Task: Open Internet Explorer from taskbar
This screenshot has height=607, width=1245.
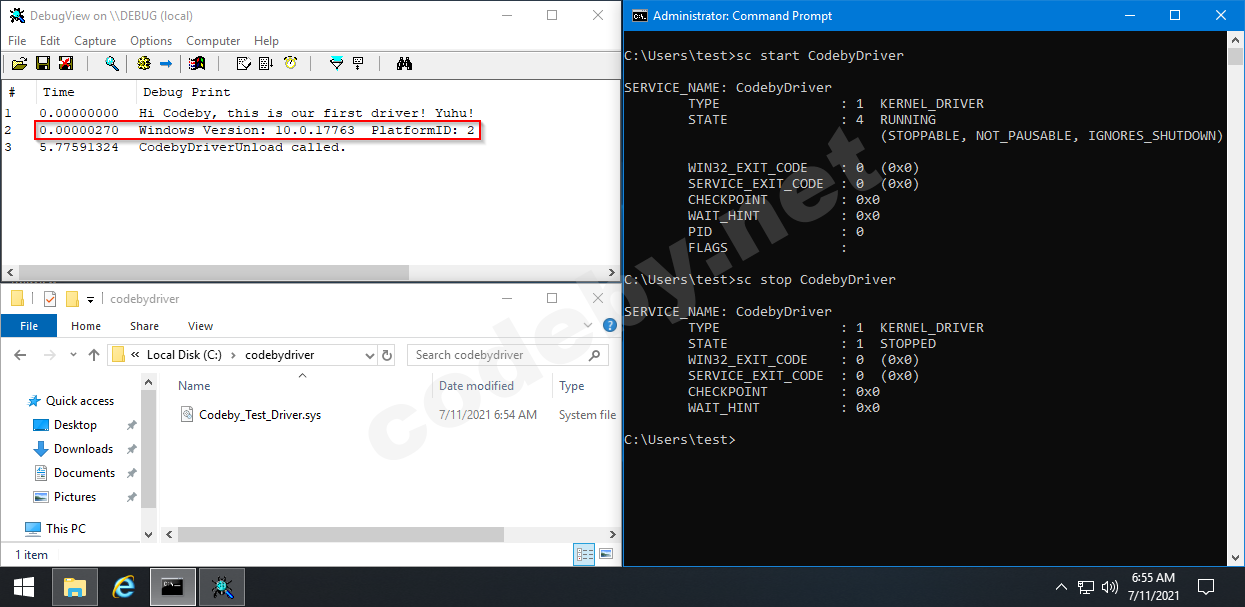Action: [124, 587]
